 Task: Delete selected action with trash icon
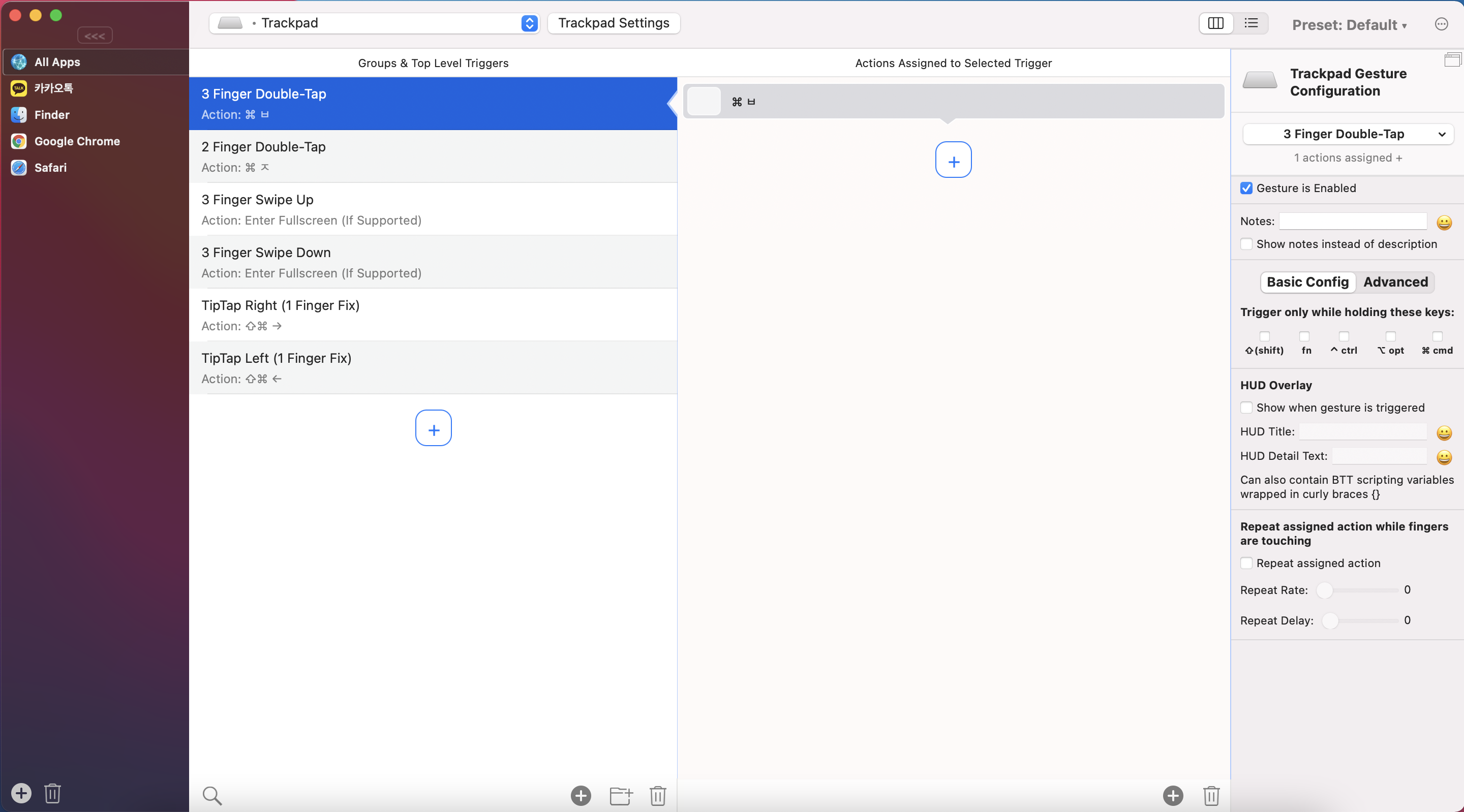click(1211, 796)
